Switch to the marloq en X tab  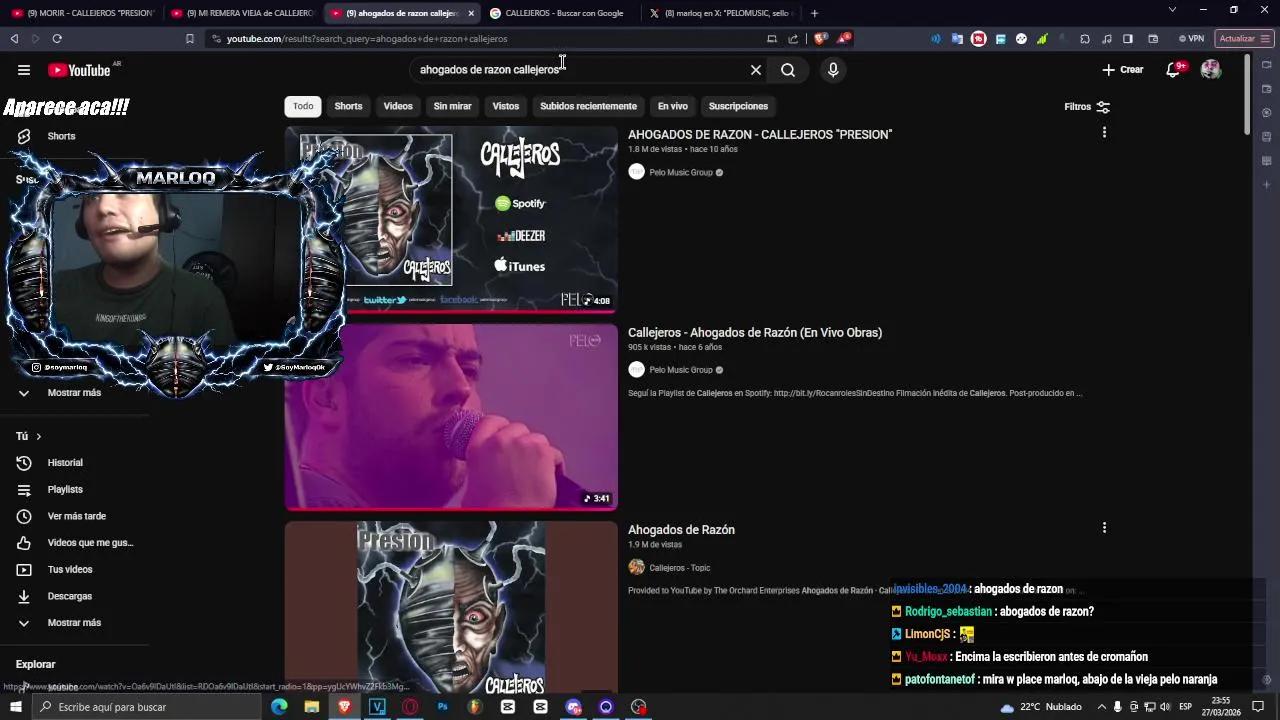pyautogui.click(x=724, y=13)
